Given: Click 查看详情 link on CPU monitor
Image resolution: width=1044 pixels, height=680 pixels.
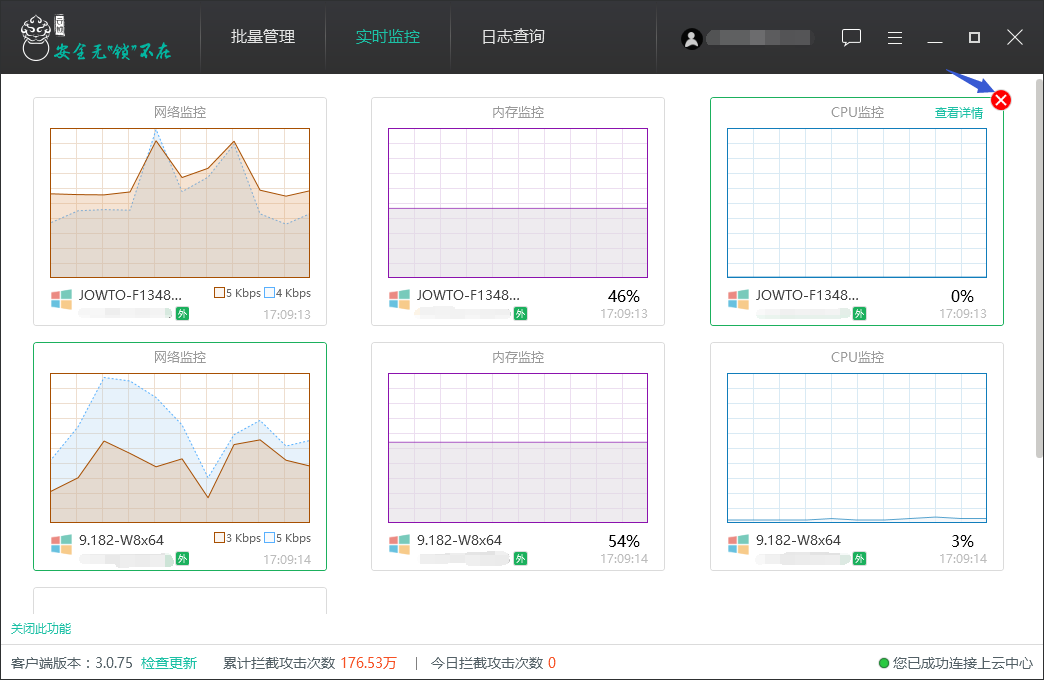Looking at the screenshot, I should [x=958, y=113].
